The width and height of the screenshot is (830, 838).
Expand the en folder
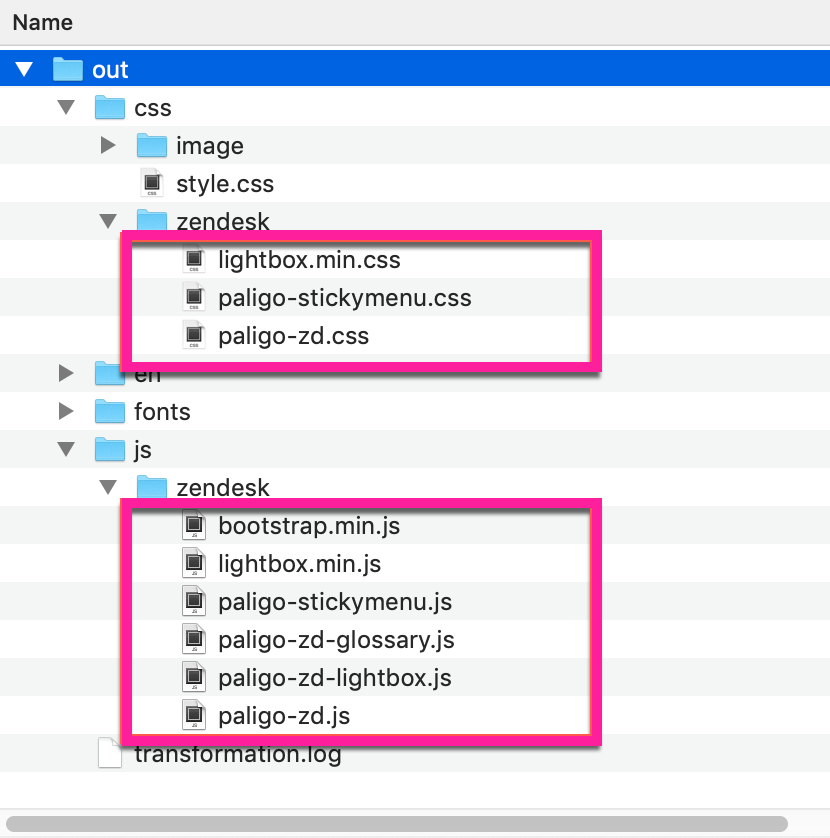point(65,373)
